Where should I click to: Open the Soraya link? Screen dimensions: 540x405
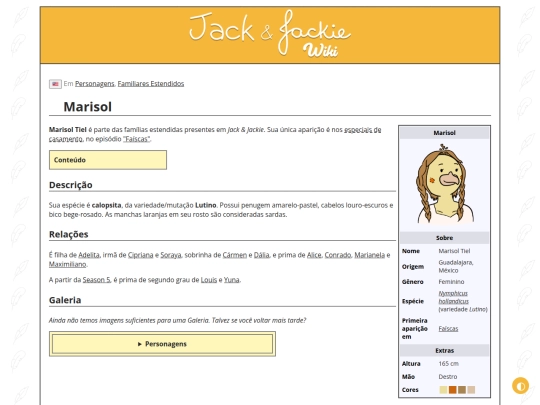171,255
